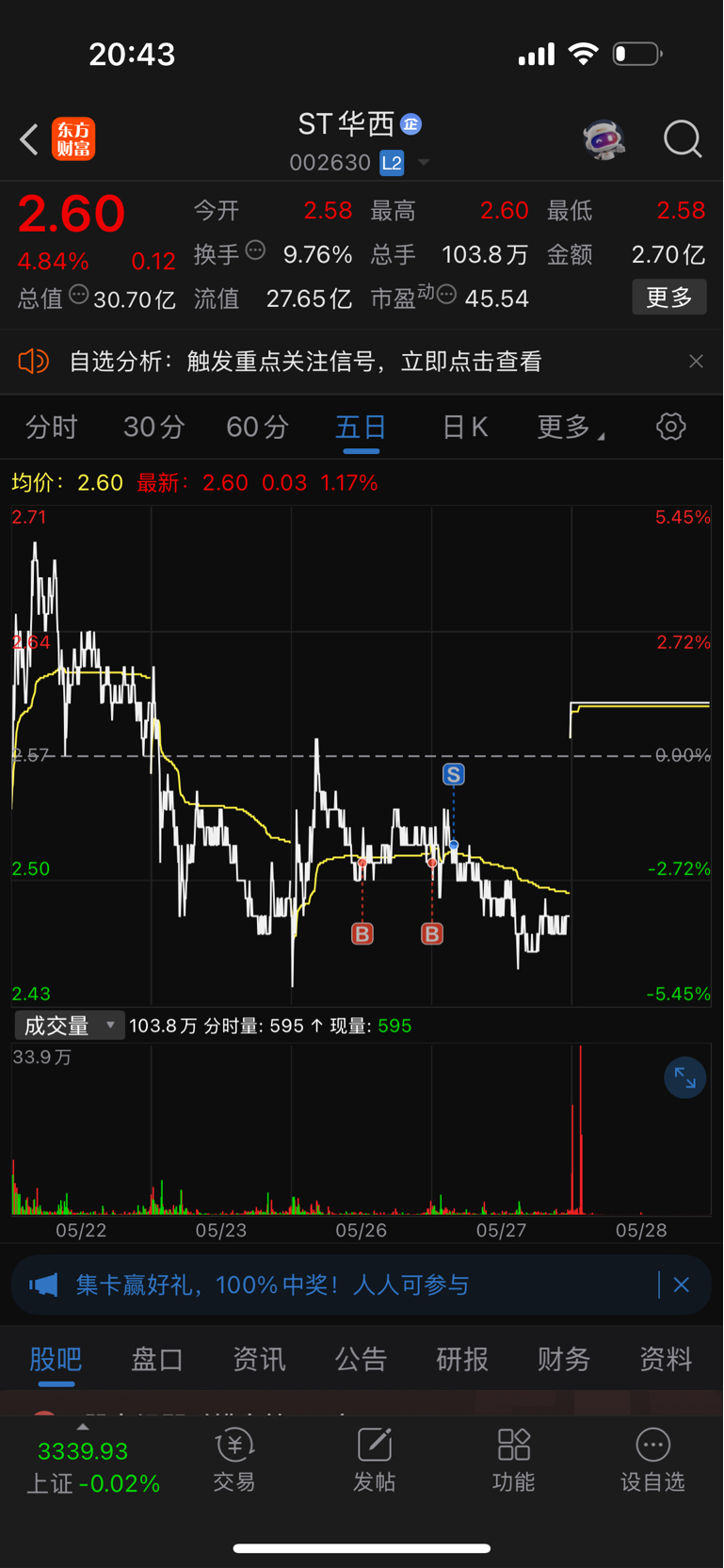
Task: Switch to 公告 tab
Action: (361, 1359)
